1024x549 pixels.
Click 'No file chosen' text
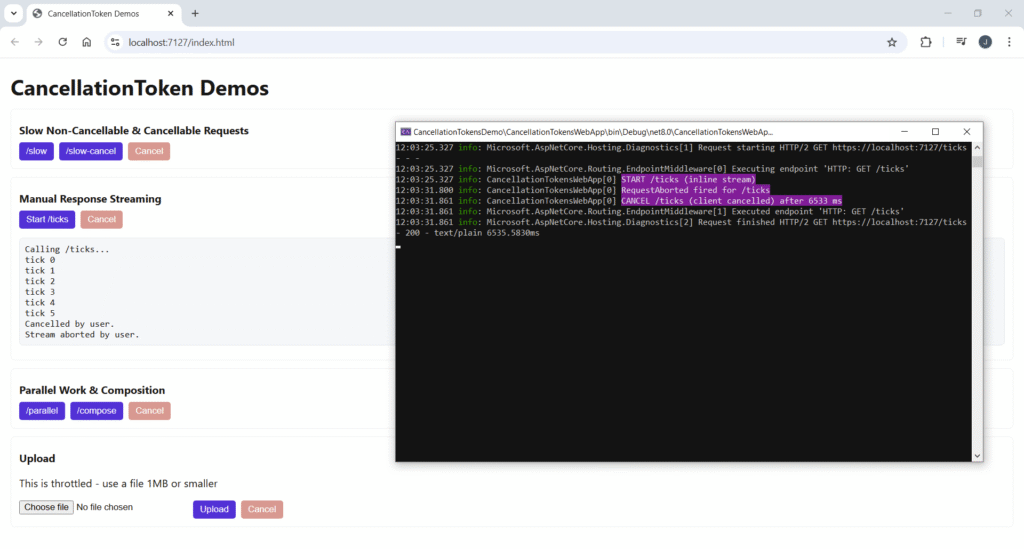[x=104, y=507]
